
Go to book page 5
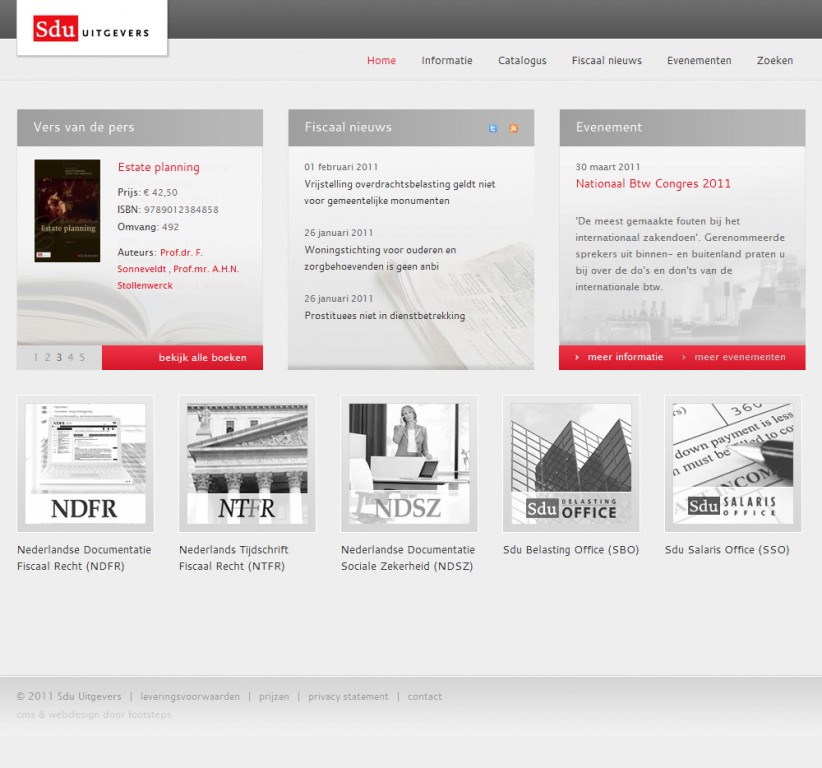point(82,358)
